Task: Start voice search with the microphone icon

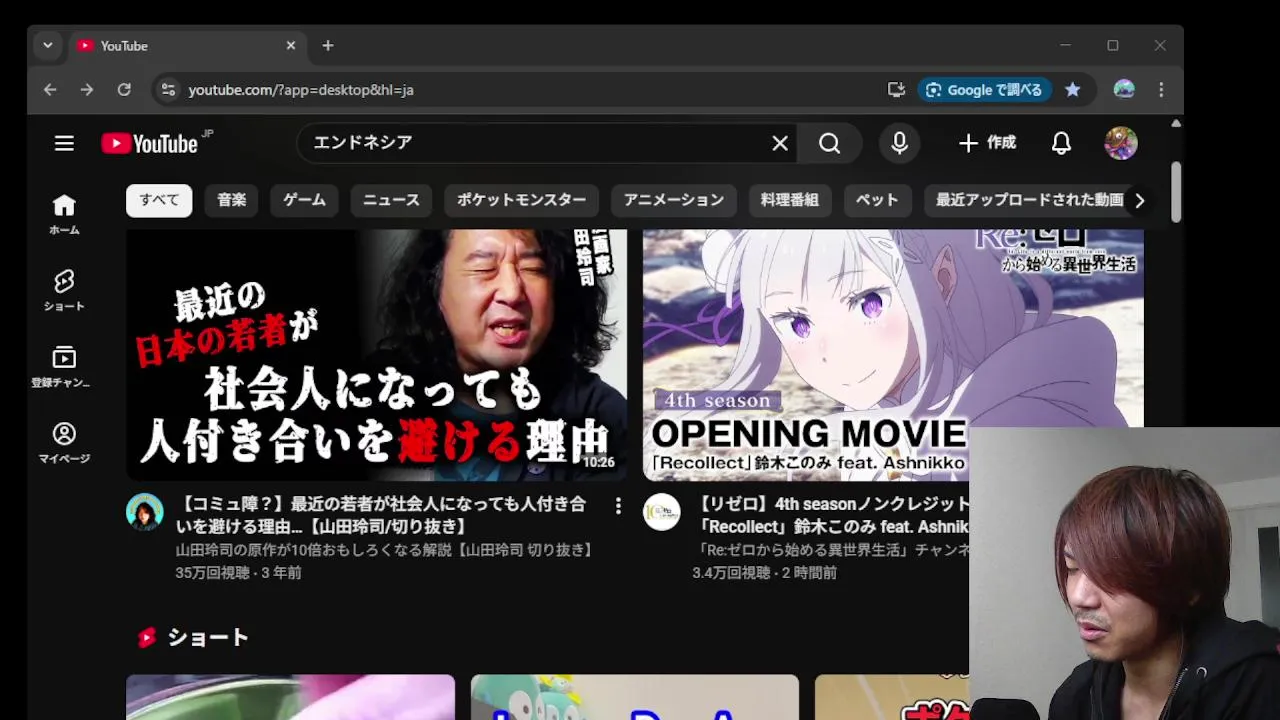Action: (x=900, y=143)
